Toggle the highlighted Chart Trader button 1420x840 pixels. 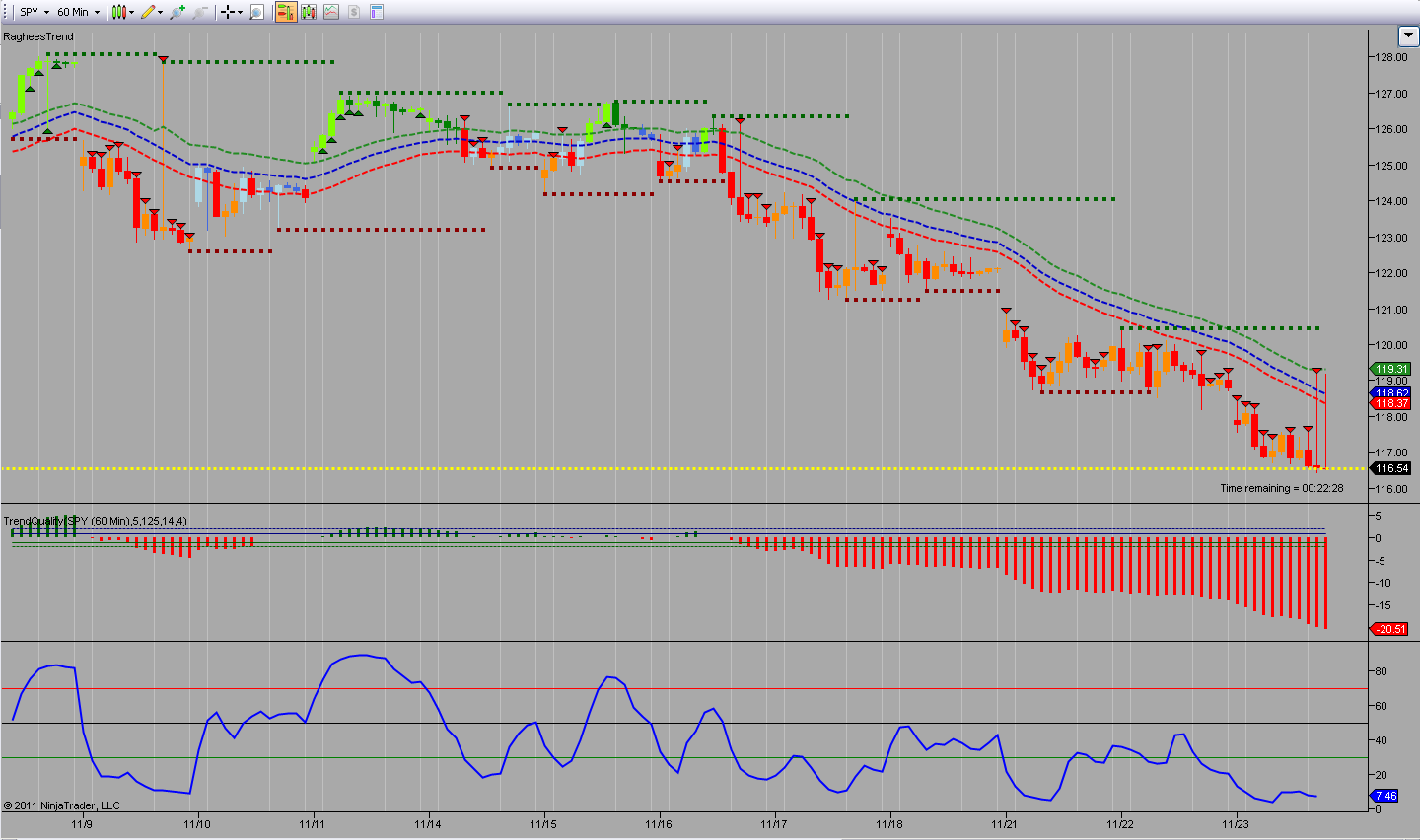point(285,12)
